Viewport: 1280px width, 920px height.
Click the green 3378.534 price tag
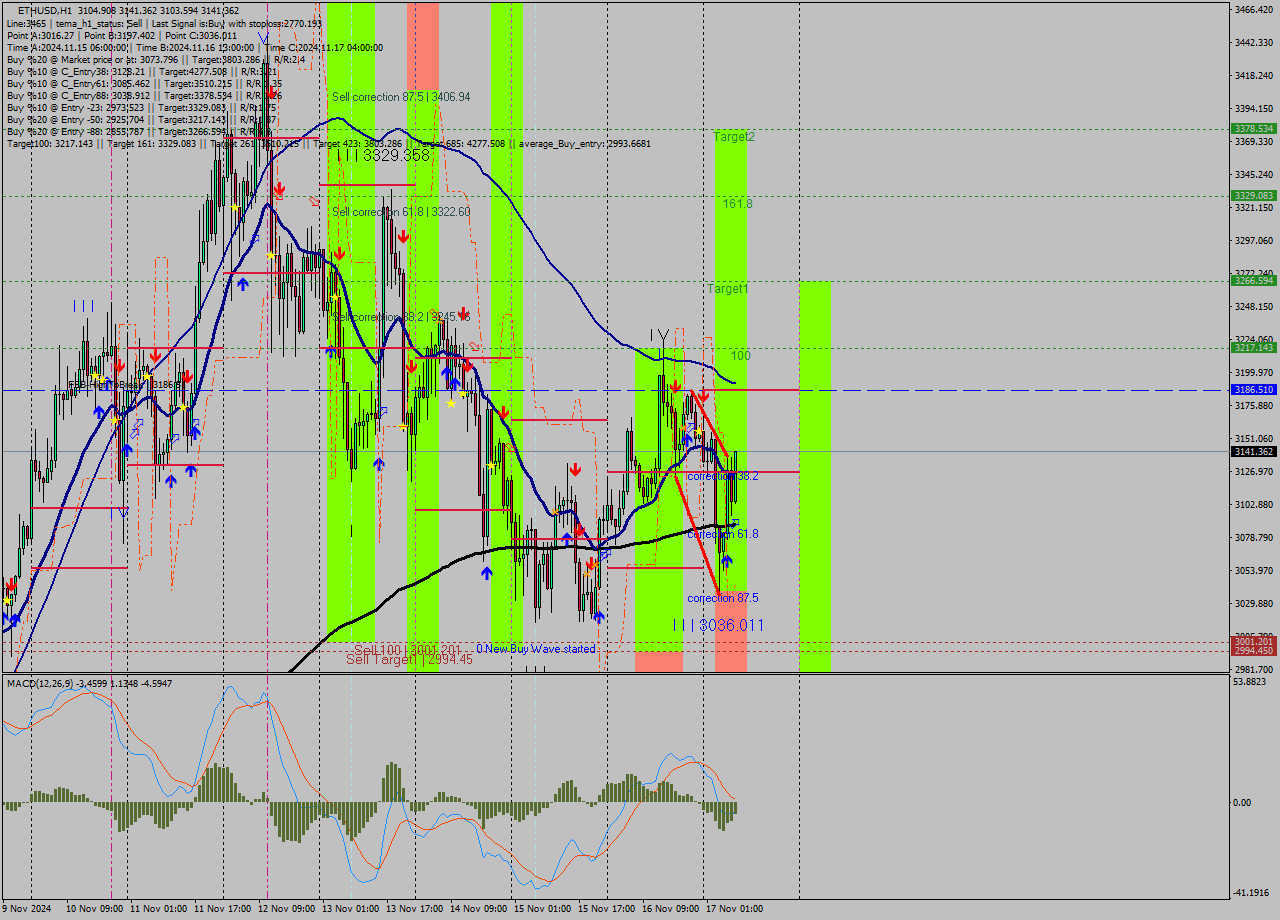[1253, 129]
